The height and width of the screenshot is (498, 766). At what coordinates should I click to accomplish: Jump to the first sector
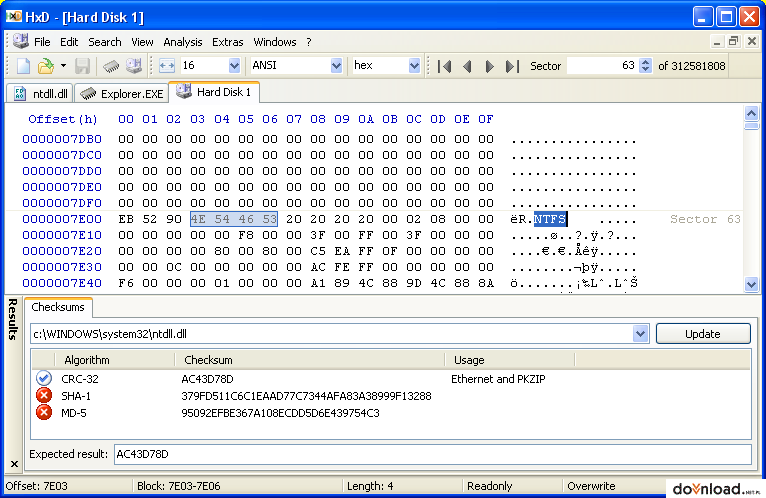444,66
